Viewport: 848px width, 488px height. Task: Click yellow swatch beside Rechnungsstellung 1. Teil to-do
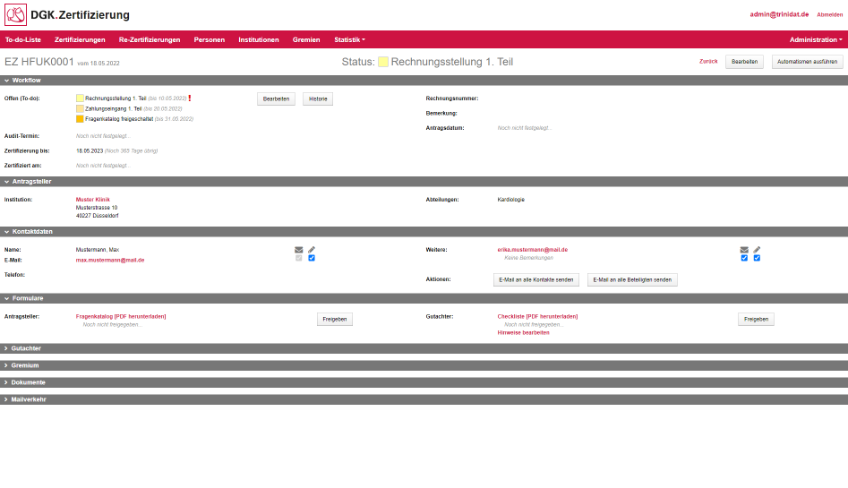click(x=80, y=98)
